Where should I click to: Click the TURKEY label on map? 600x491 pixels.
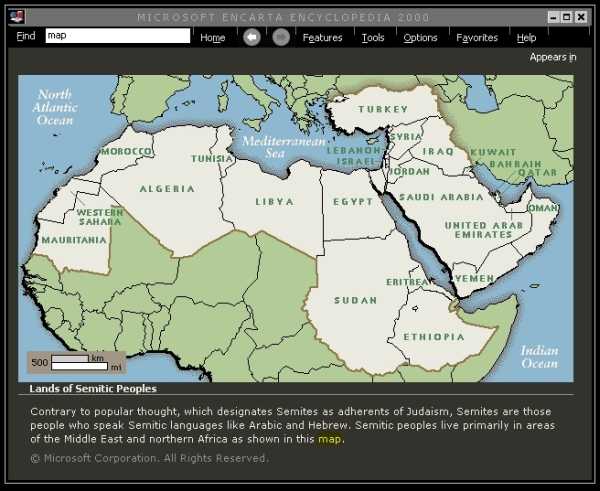point(383,109)
